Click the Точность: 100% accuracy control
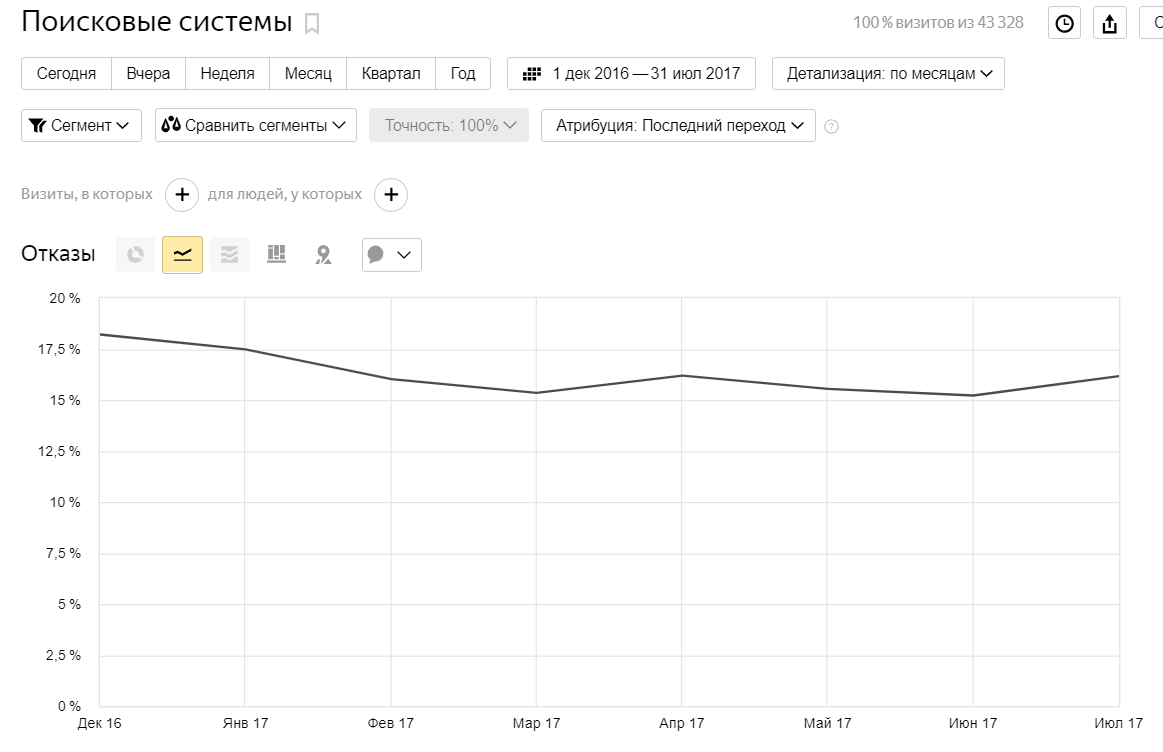This screenshot has height=752, width=1163. pos(449,126)
